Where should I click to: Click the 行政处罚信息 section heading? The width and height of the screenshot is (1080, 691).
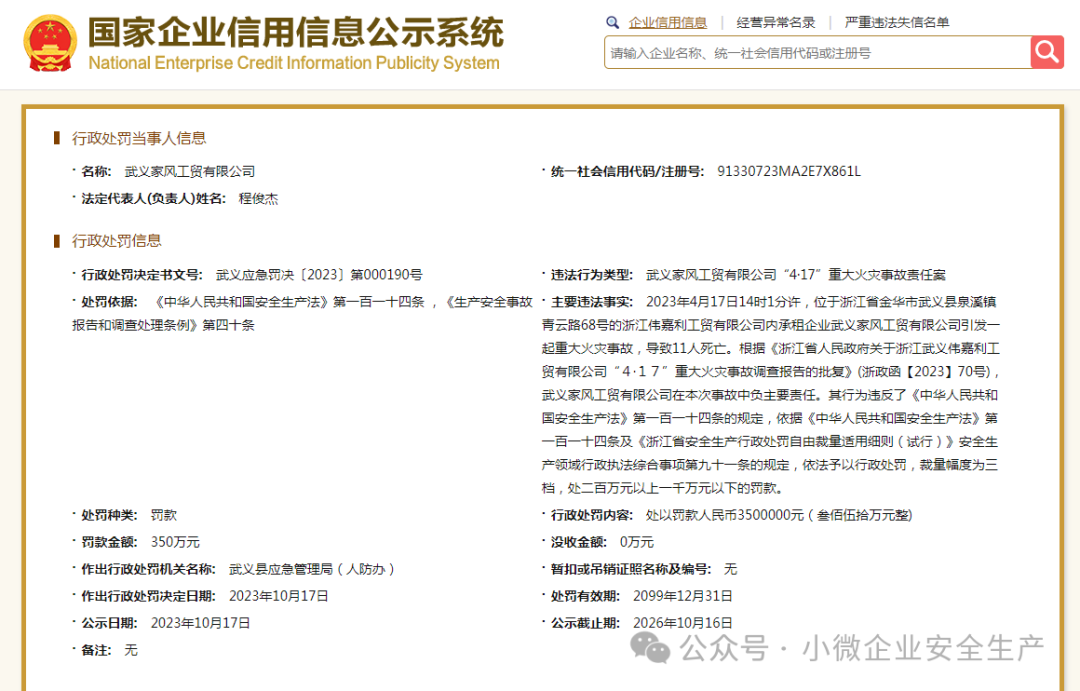coord(116,241)
